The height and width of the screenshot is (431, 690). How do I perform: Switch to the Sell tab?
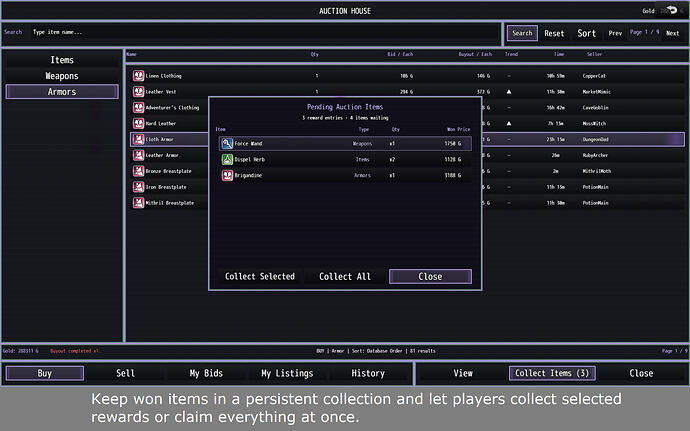[x=125, y=373]
